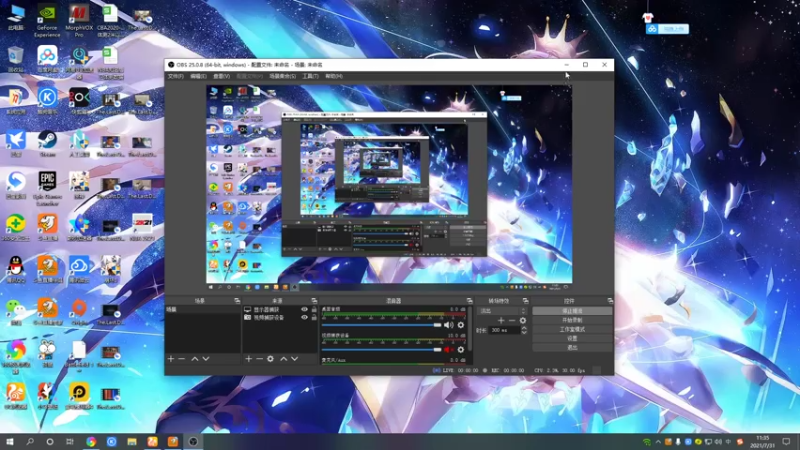Lock the video capture device source
The height and width of the screenshot is (450, 800).
[314, 317]
